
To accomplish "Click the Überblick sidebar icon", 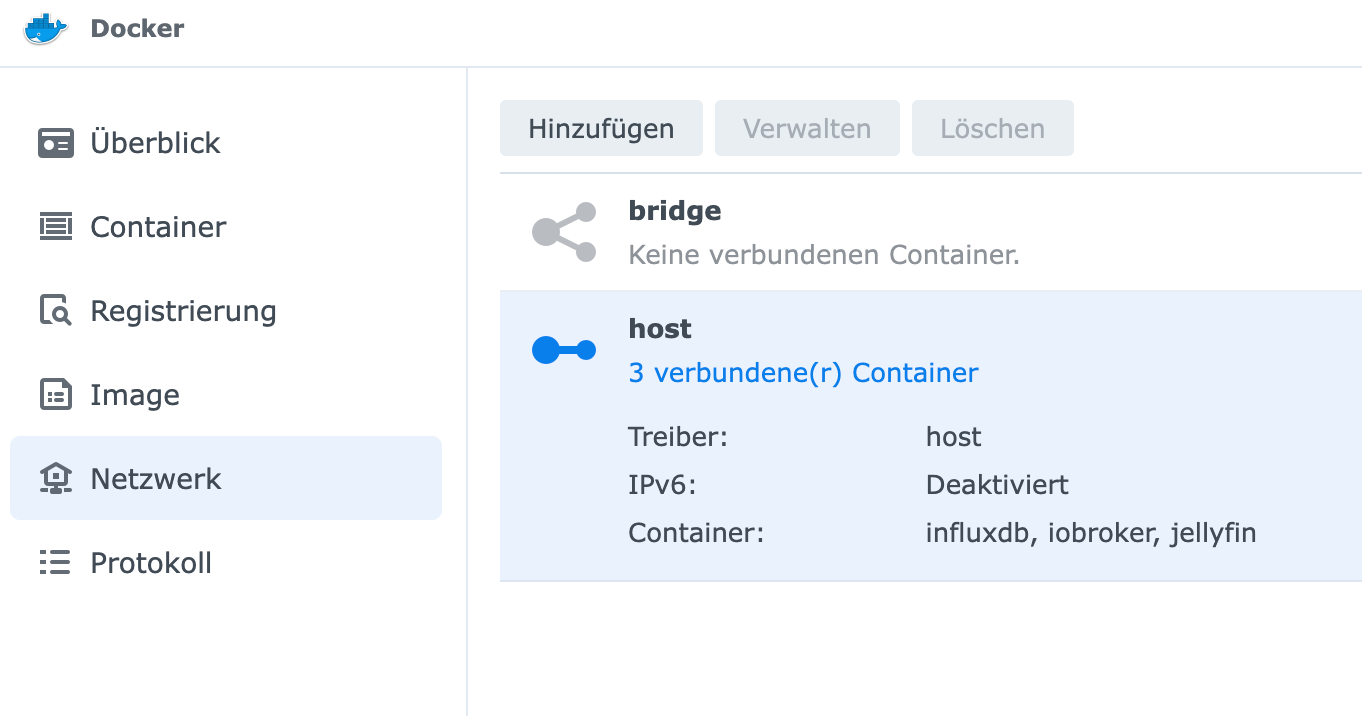I will [x=55, y=143].
